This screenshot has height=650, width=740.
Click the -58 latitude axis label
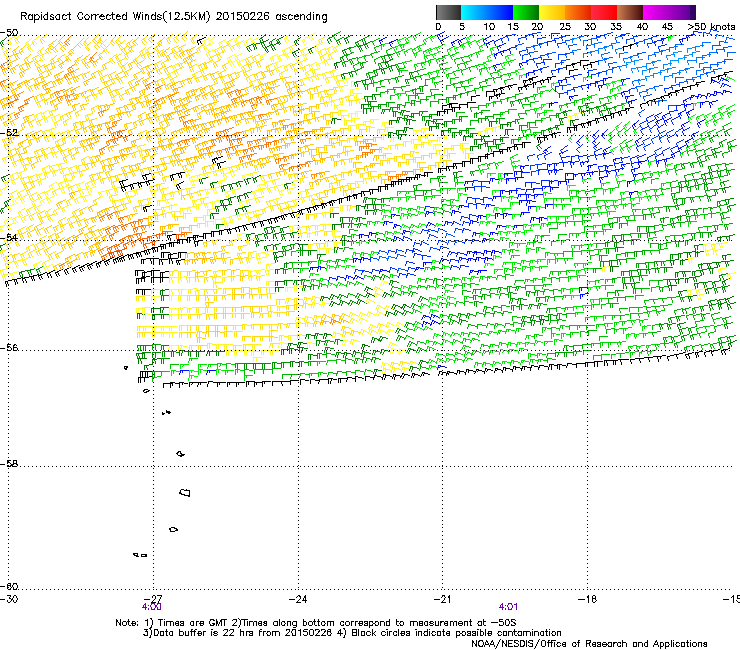pyautogui.click(x=9, y=464)
